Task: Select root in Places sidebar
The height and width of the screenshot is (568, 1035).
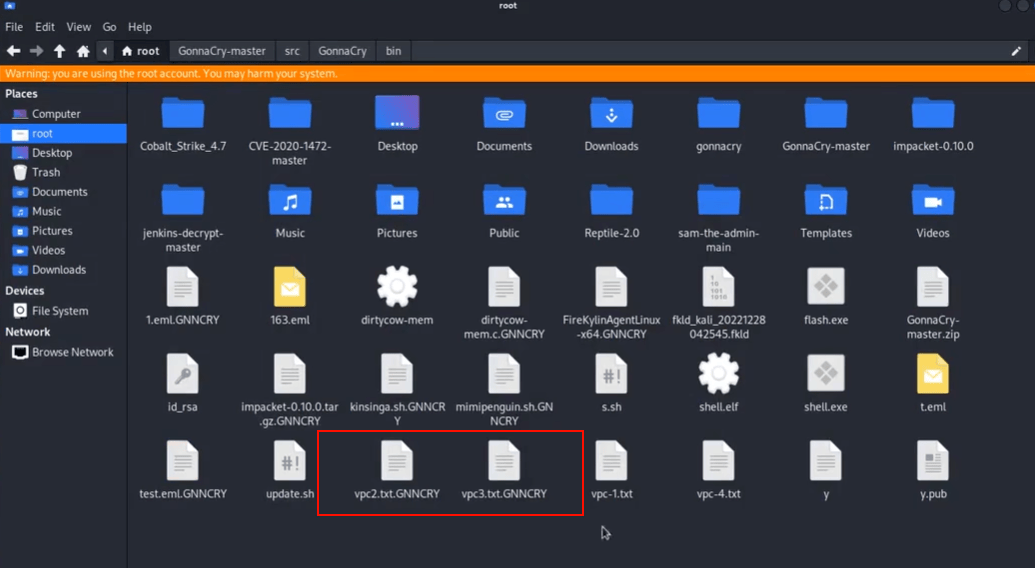Action: click(63, 133)
